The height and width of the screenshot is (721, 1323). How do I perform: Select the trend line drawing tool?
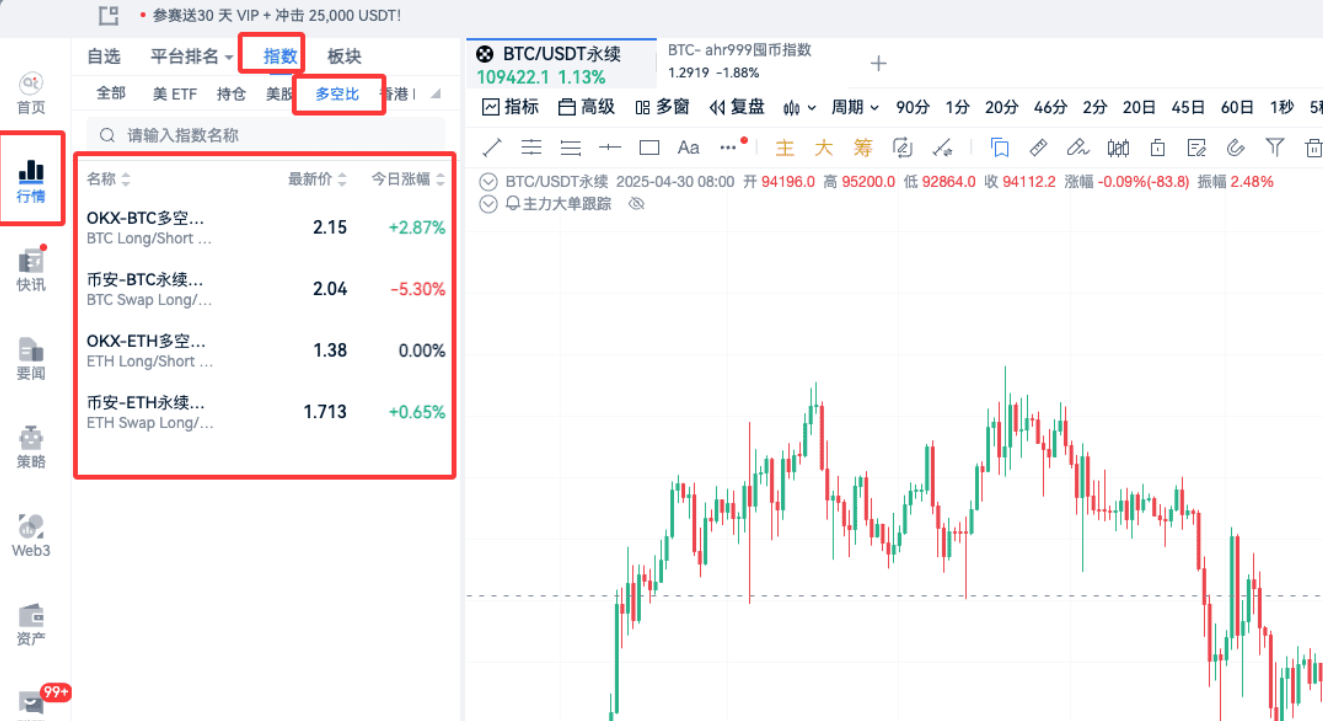tap(492, 148)
